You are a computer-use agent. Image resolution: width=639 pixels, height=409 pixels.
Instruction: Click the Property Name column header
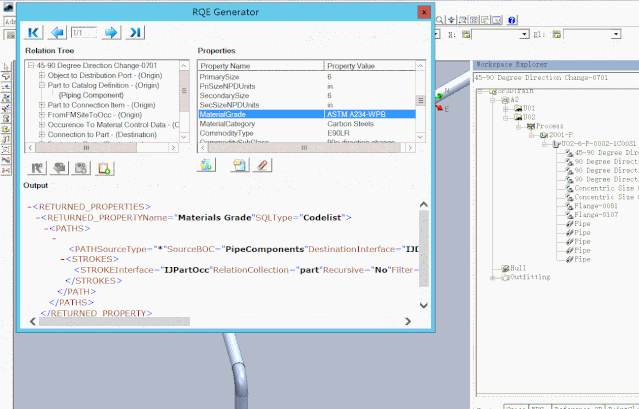click(x=261, y=66)
